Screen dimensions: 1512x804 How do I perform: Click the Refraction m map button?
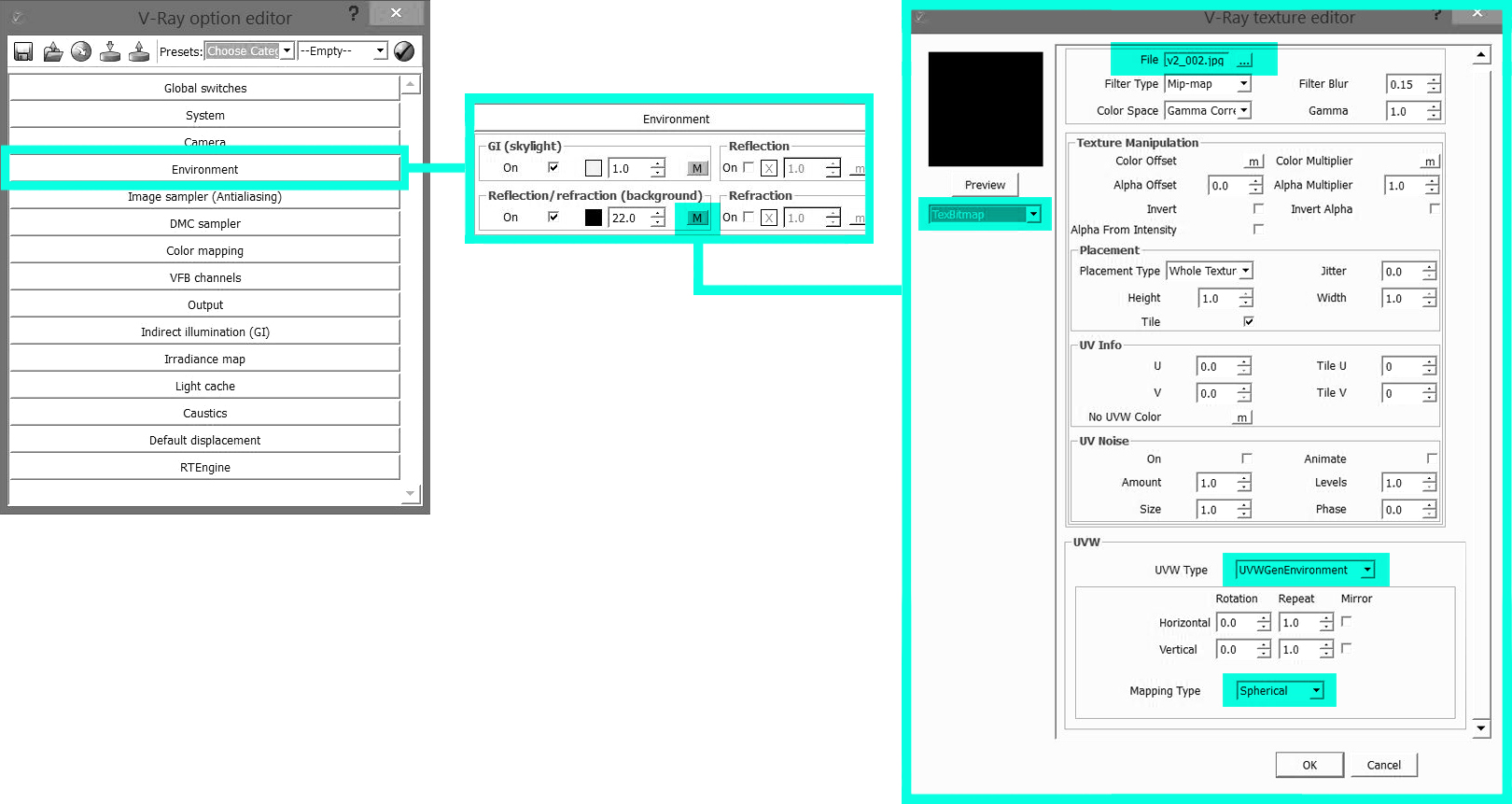point(859,219)
